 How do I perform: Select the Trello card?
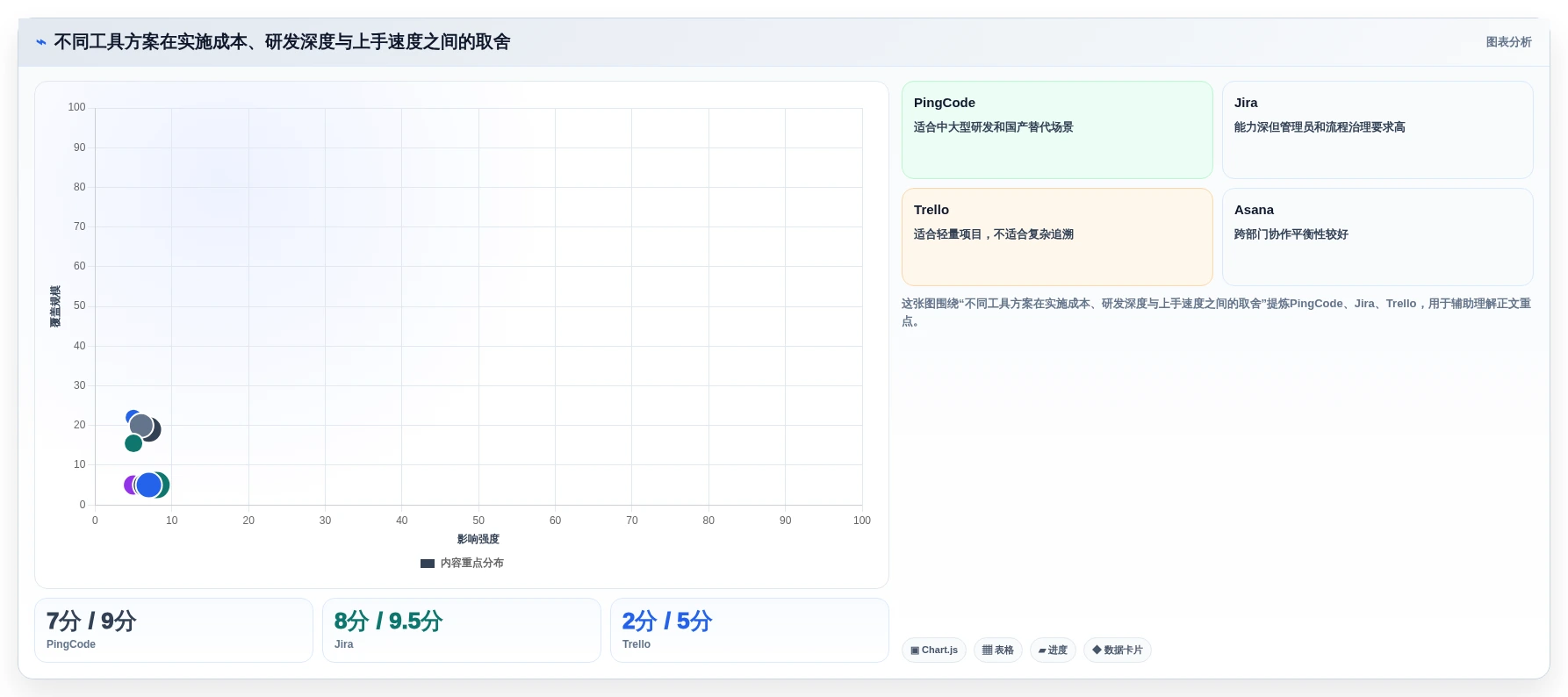1057,237
